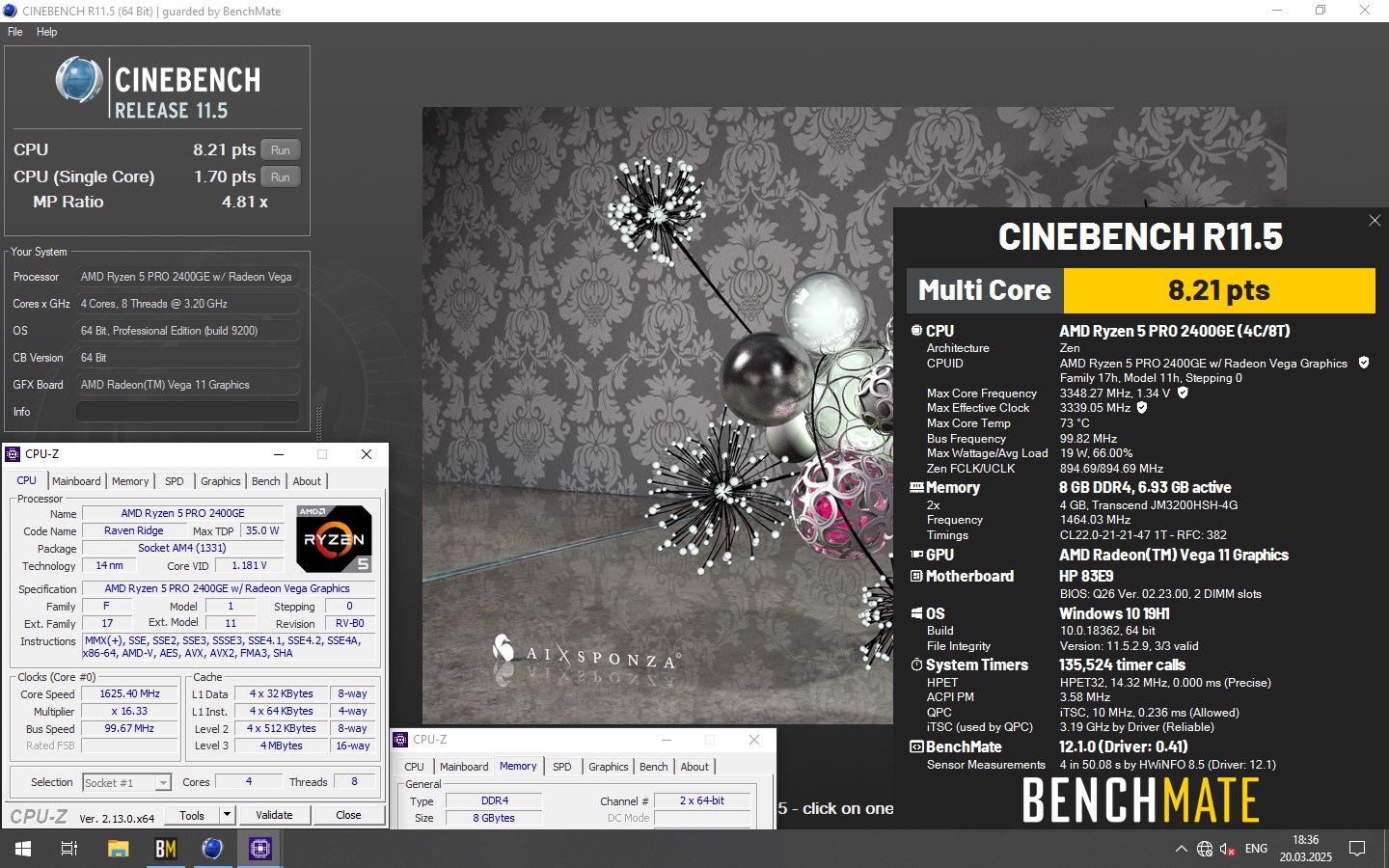Click the Close button in CPU-Z

(348, 815)
